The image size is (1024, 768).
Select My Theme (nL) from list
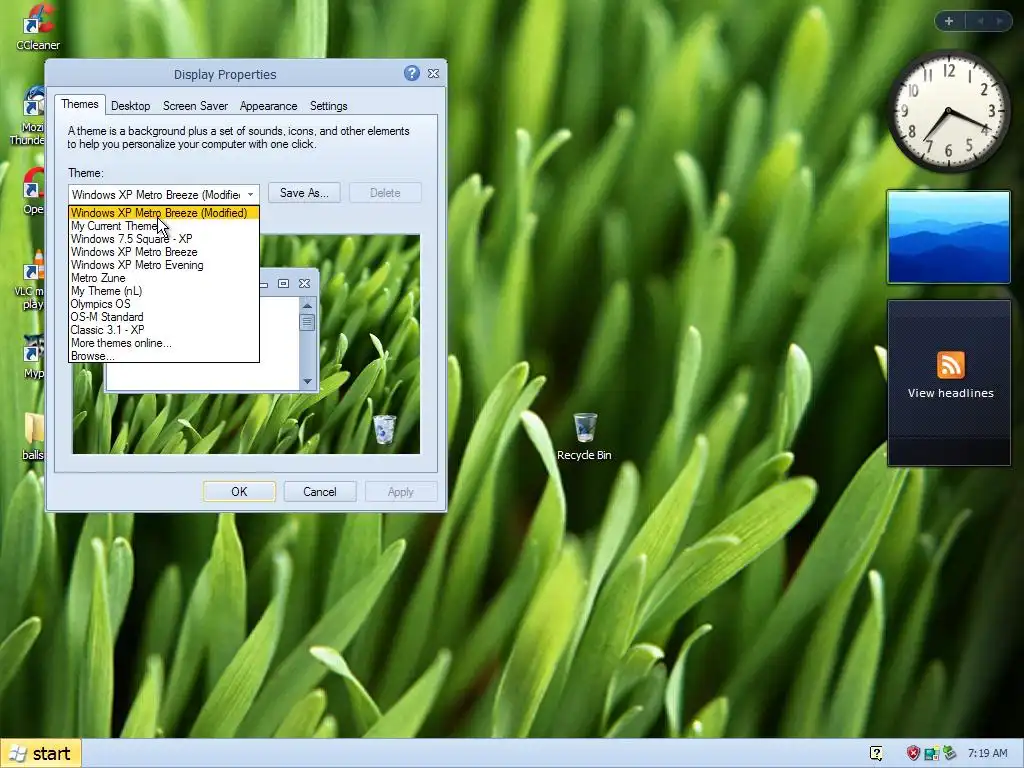coord(164,291)
